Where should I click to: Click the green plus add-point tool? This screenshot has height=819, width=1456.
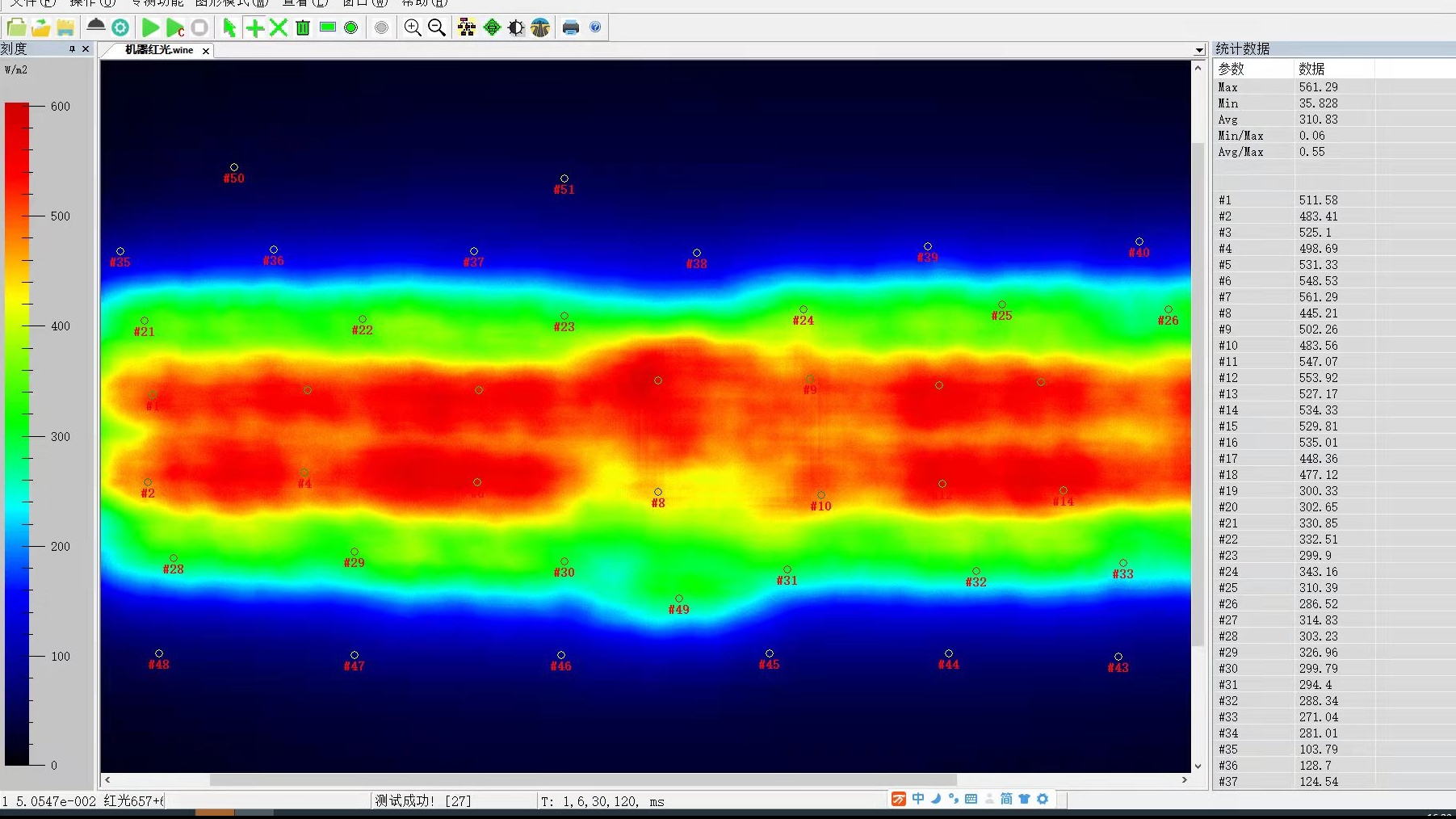(254, 27)
